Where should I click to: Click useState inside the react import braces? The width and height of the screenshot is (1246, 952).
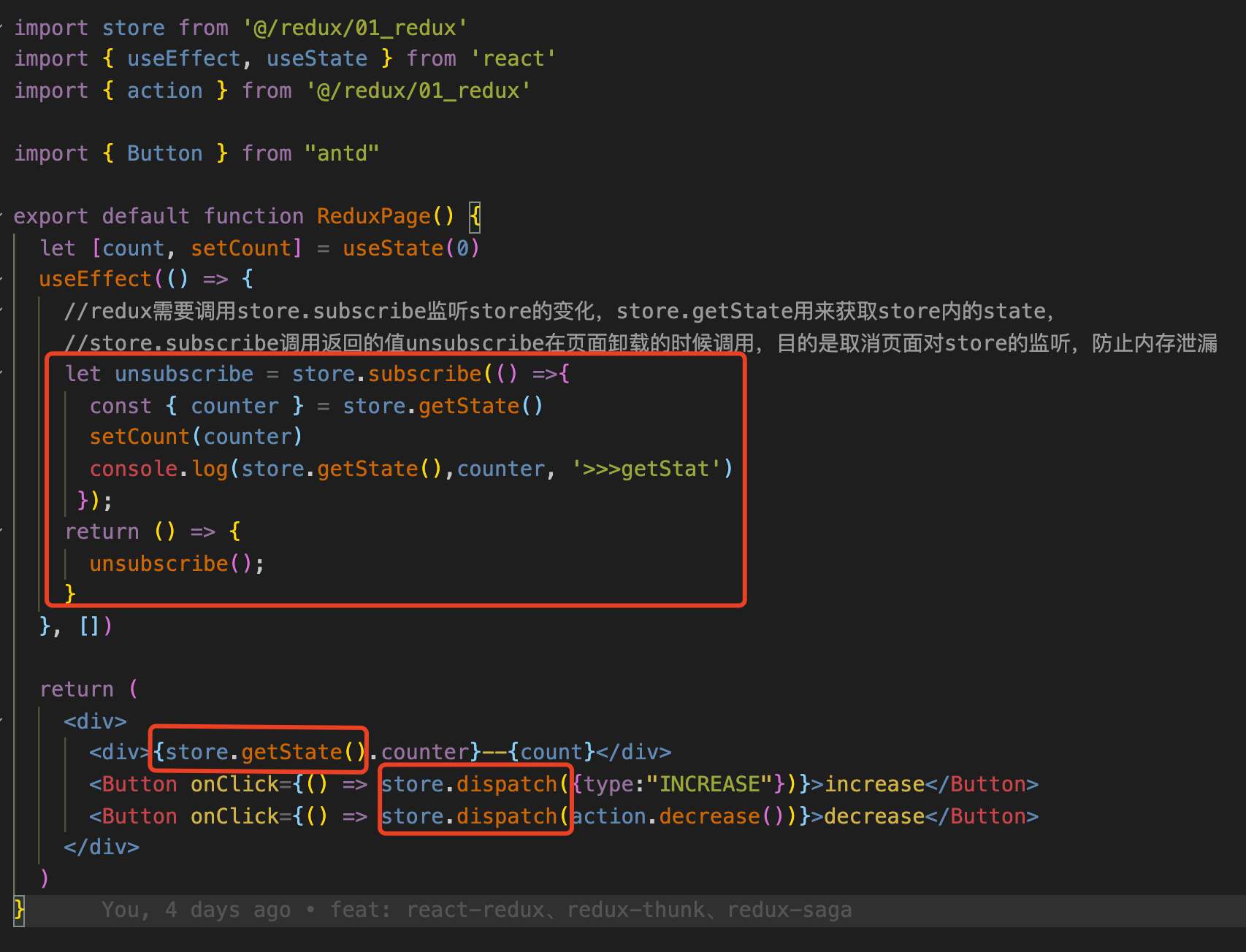[317, 58]
